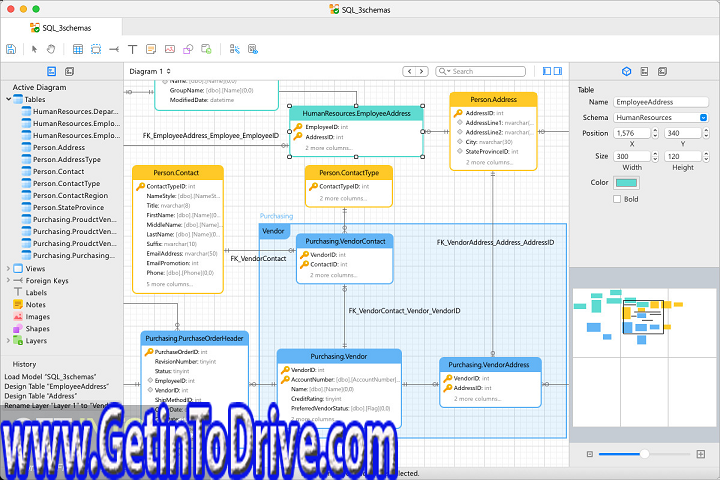Choose the new Table tool
Screen dimensions: 720x480
point(78,49)
